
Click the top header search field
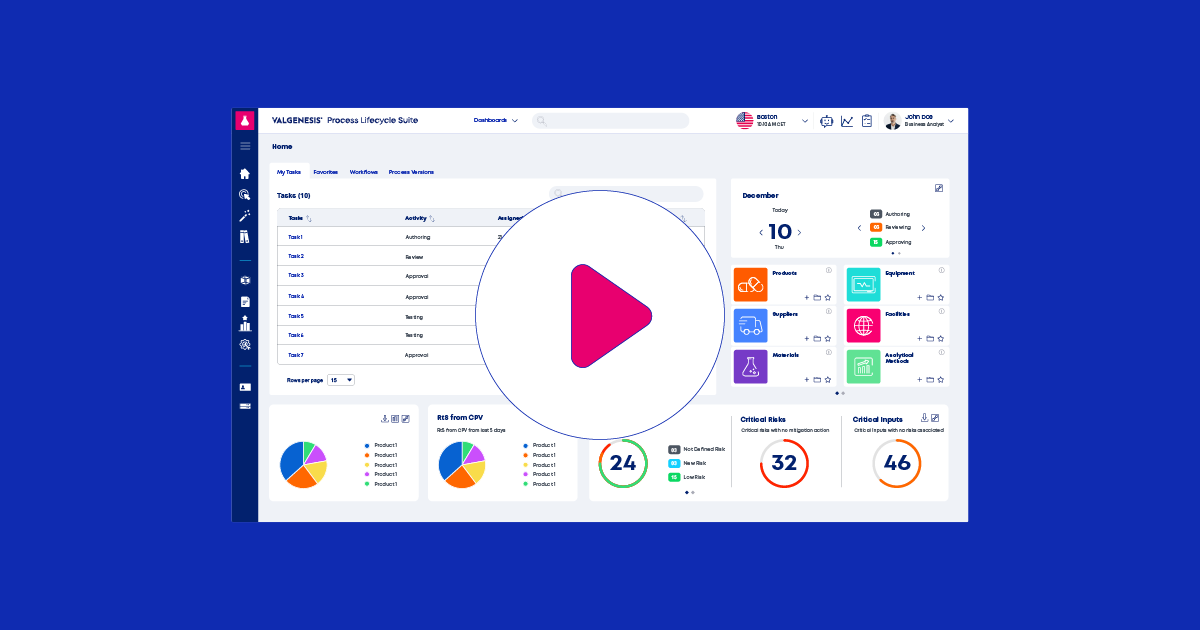pyautogui.click(x=610, y=121)
